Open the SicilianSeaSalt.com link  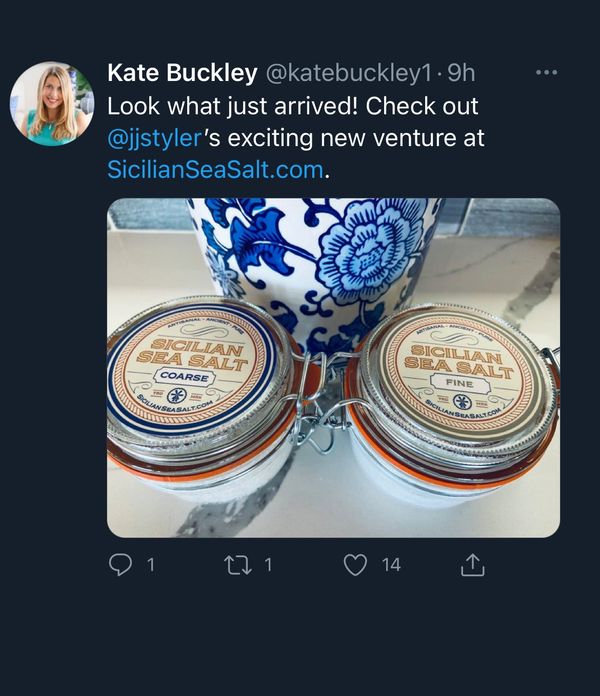point(215,170)
